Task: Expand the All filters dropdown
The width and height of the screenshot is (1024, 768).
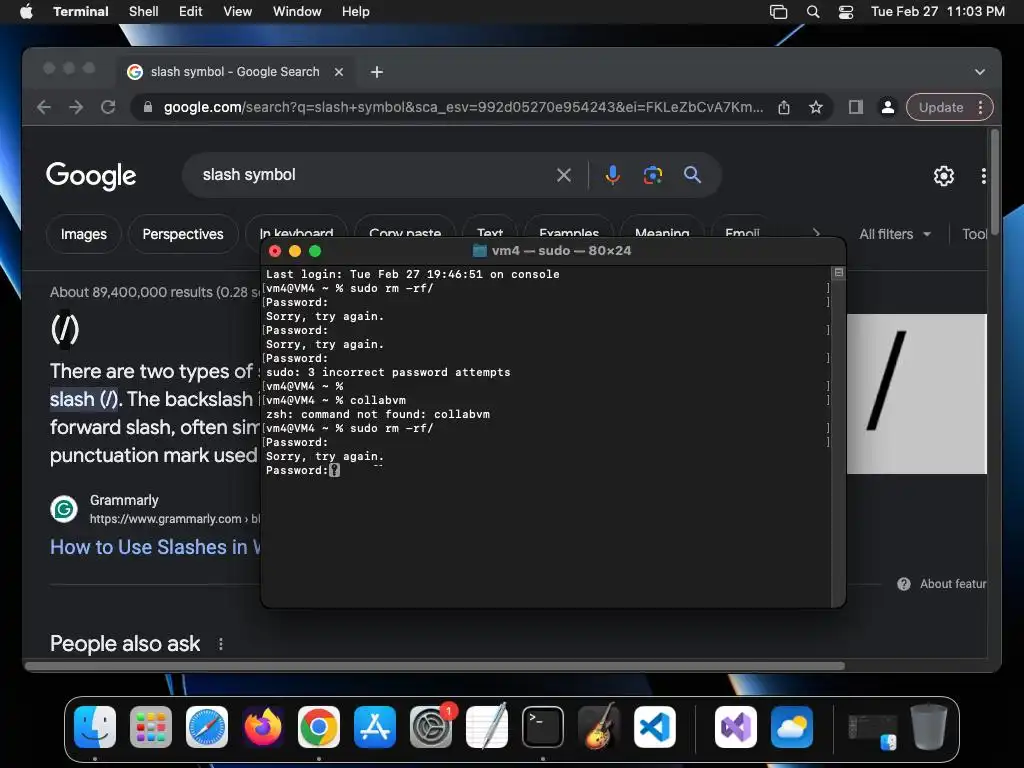Action: [895, 234]
